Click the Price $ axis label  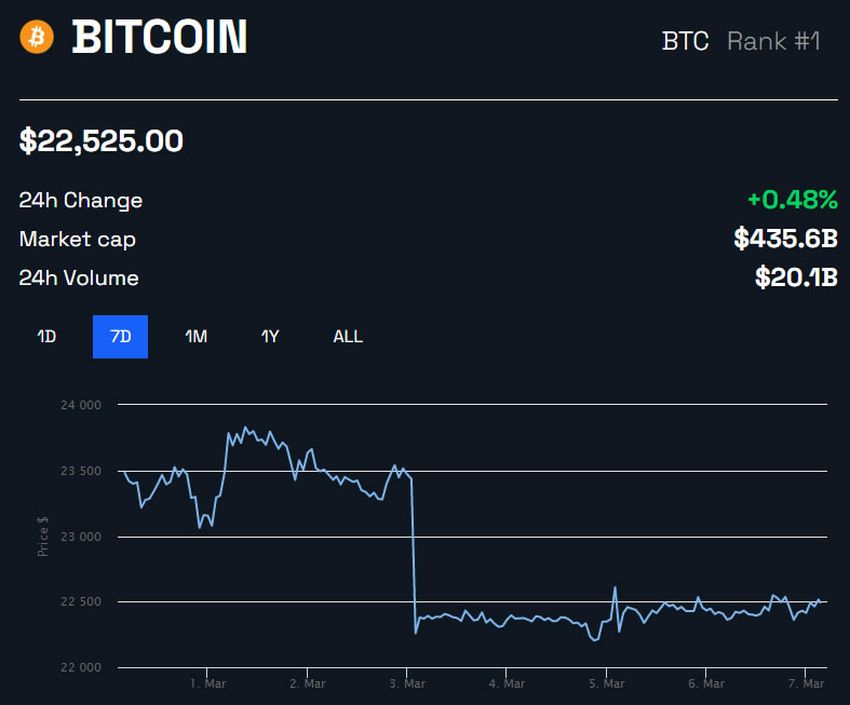[x=43, y=535]
